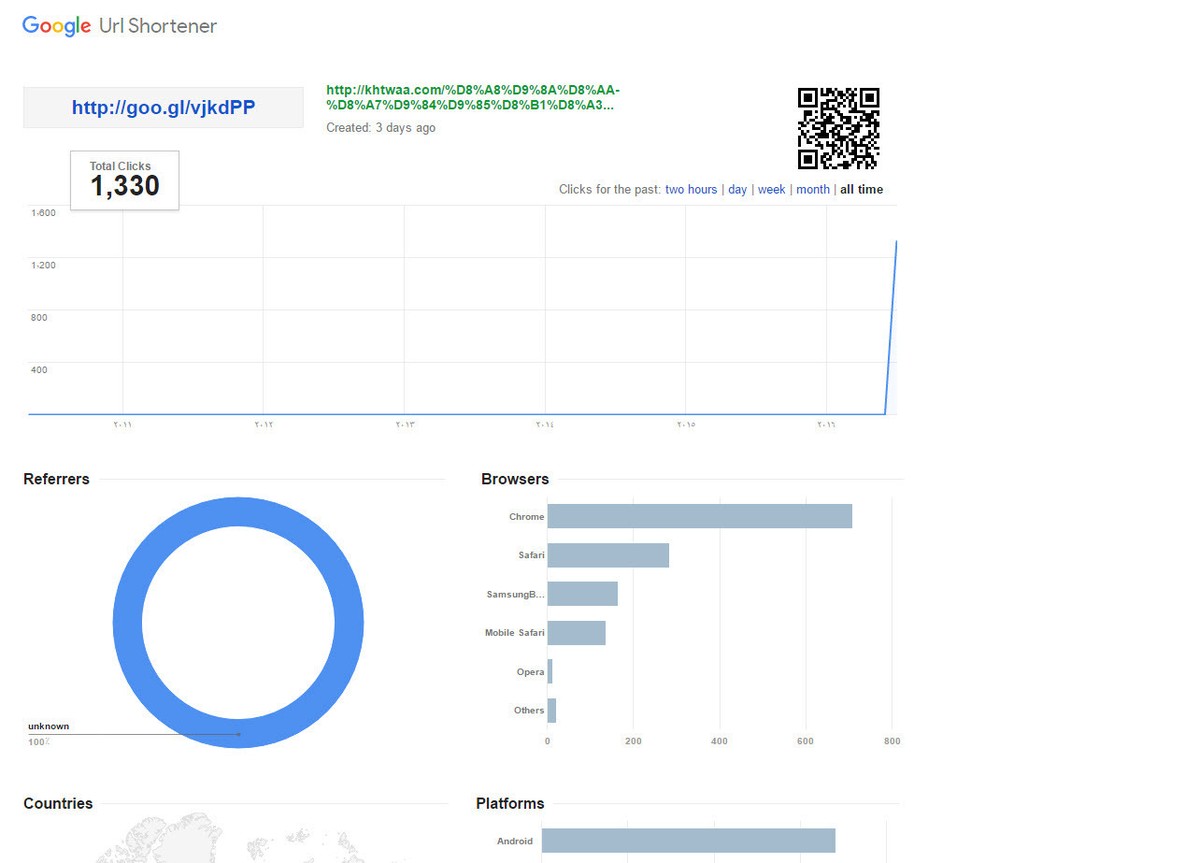The width and height of the screenshot is (1200, 863).
Task: Click the unknown referrer label
Action: 49,726
